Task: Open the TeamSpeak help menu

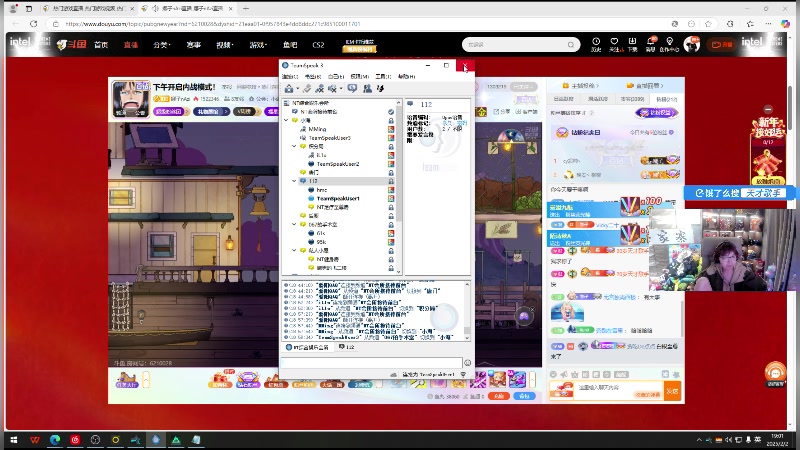Action: (407, 77)
